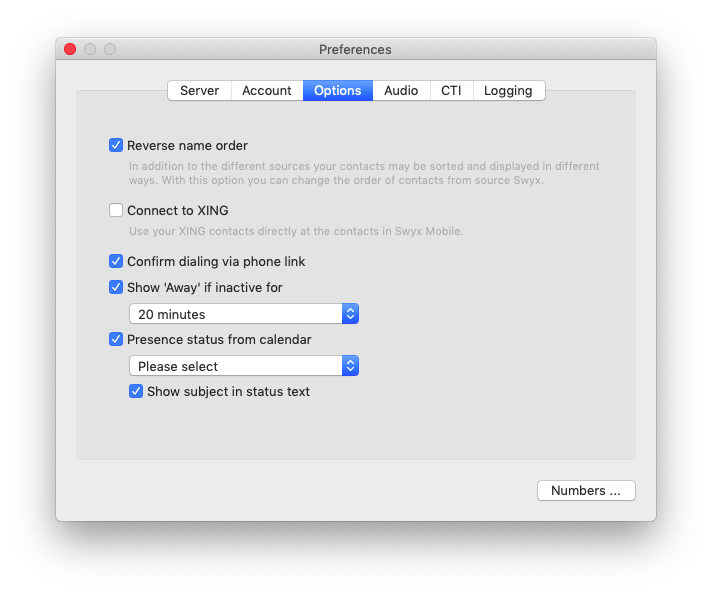Click the XING contacts description text
The image size is (712, 595).
point(296,232)
